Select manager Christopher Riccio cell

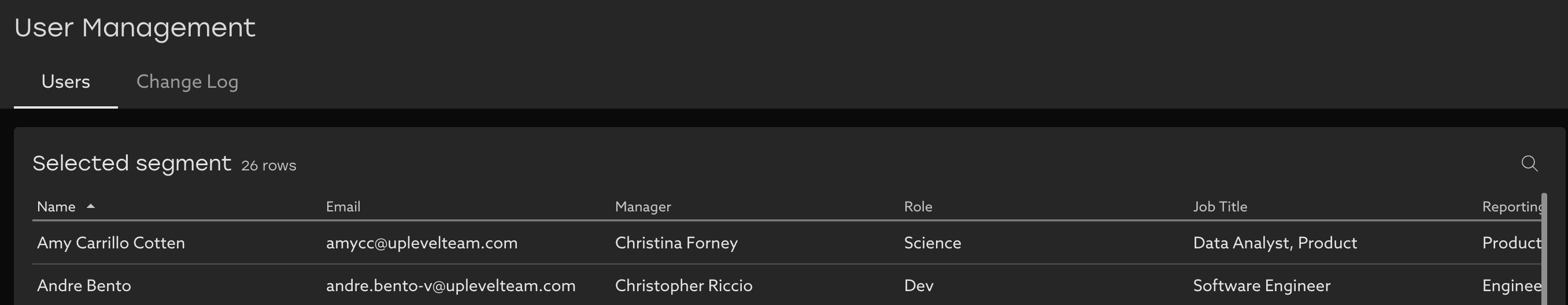[x=683, y=285]
